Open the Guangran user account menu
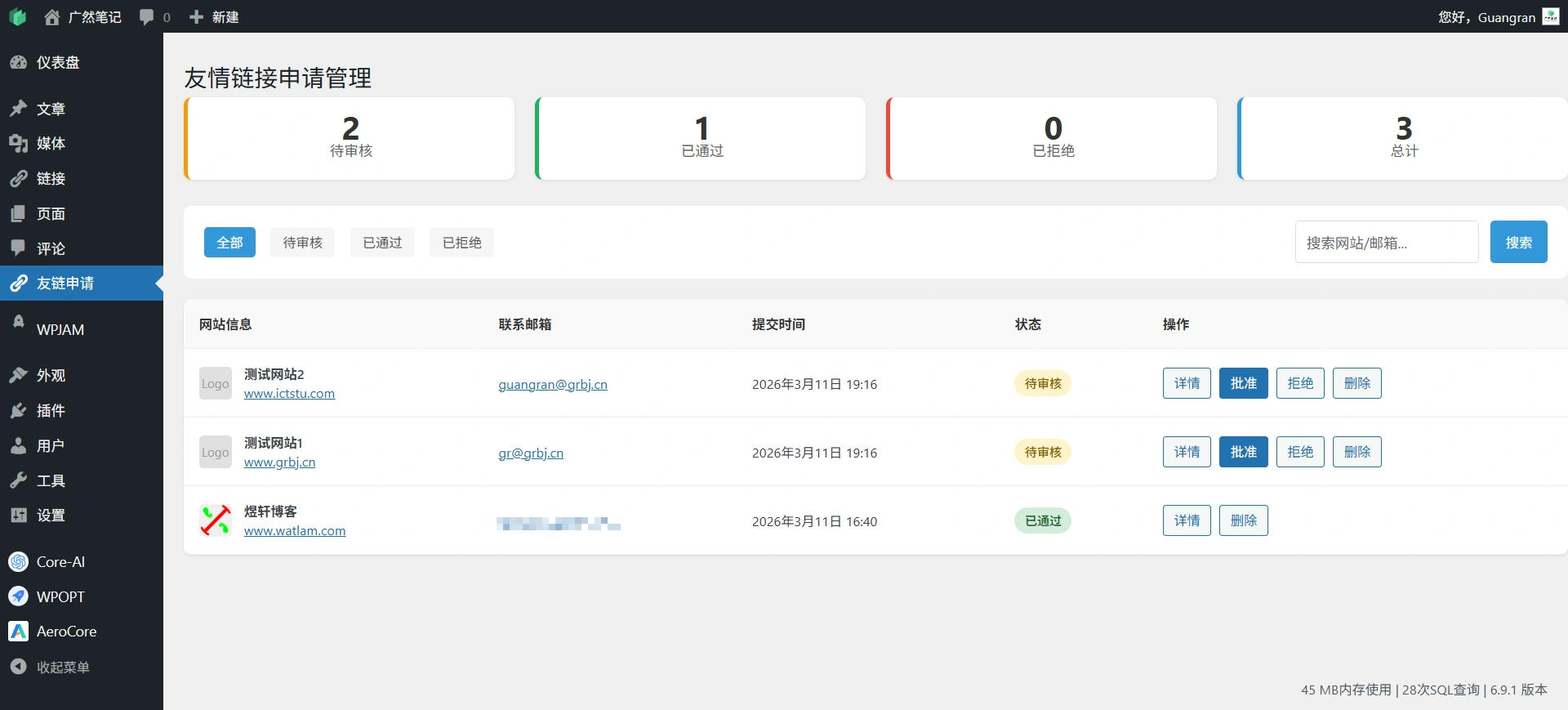The image size is (1568, 710). tap(1498, 17)
